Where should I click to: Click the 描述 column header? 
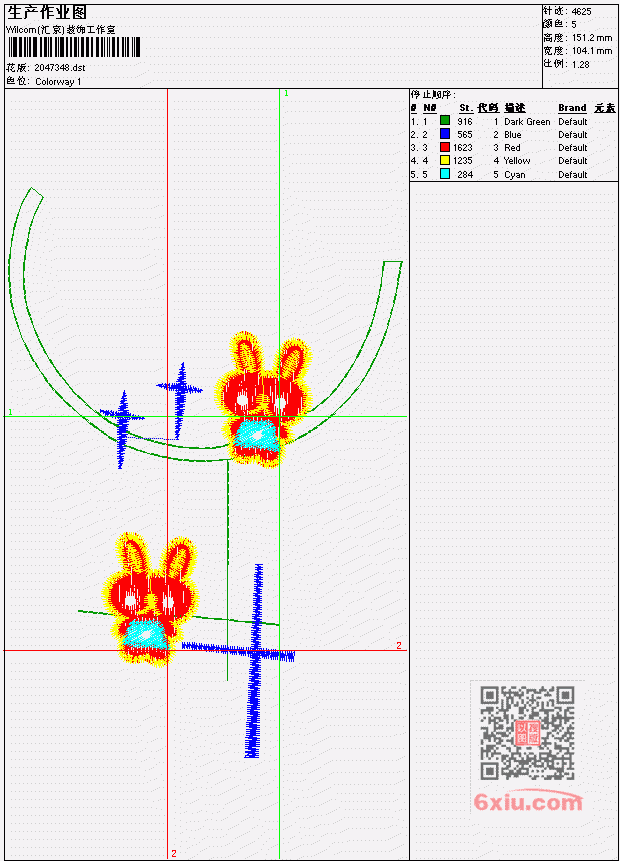pyautogui.click(x=515, y=108)
